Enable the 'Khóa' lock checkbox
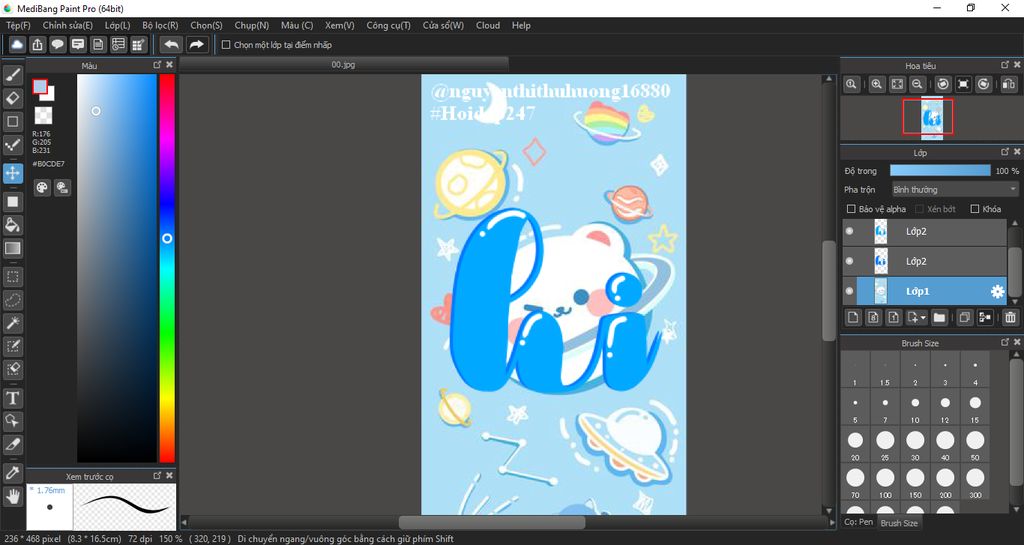This screenshot has height=545, width=1024. (974, 209)
